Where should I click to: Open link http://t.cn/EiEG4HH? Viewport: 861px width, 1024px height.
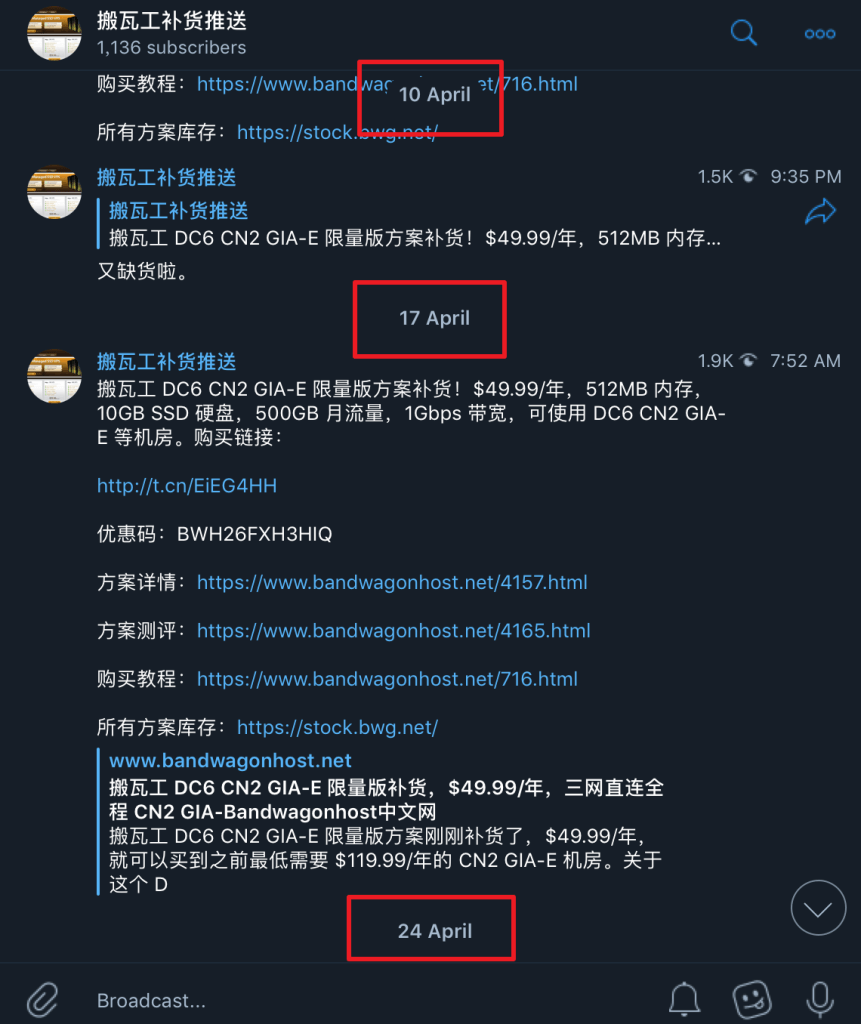pyautogui.click(x=187, y=486)
